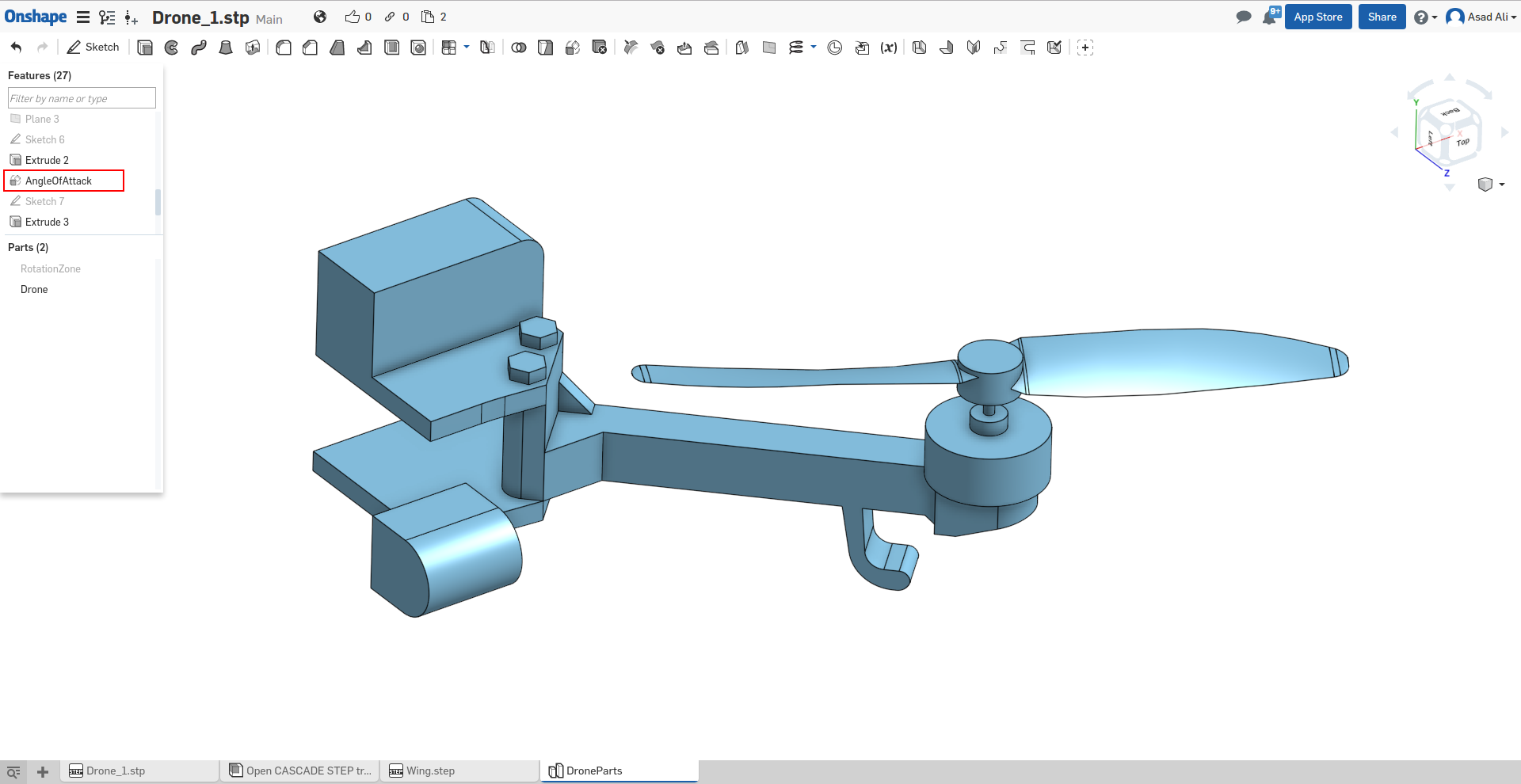Choose the Shell tool
The width and height of the screenshot is (1521, 784).
point(391,48)
